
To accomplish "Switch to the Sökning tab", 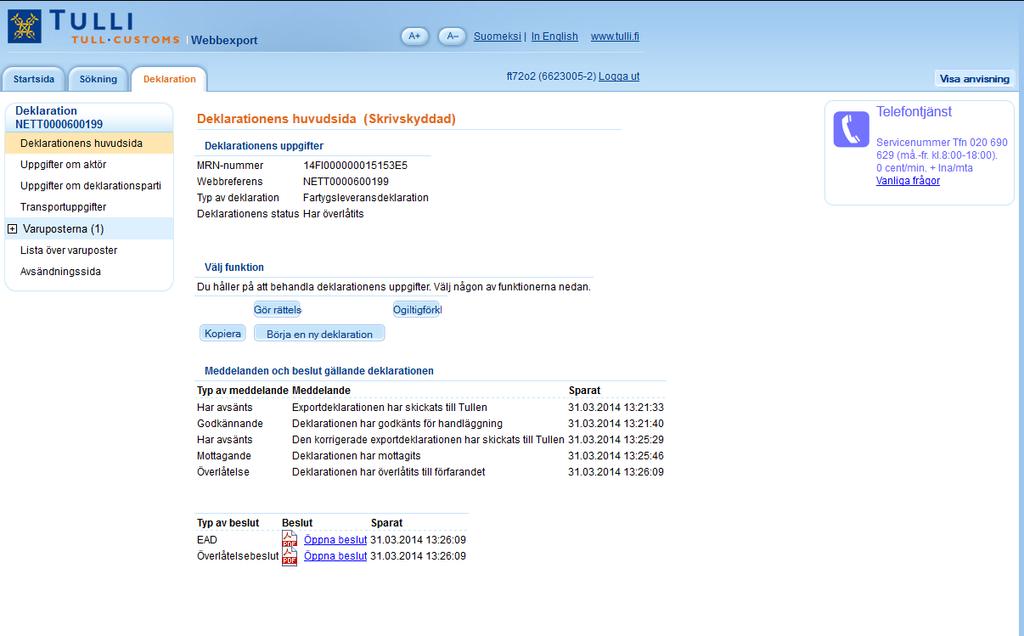I will click(x=98, y=79).
